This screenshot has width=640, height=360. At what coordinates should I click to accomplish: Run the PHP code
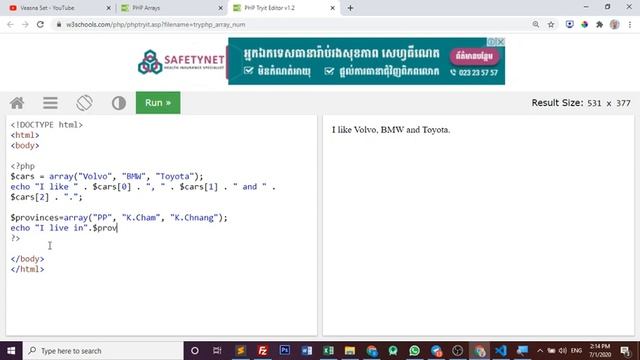[x=158, y=103]
